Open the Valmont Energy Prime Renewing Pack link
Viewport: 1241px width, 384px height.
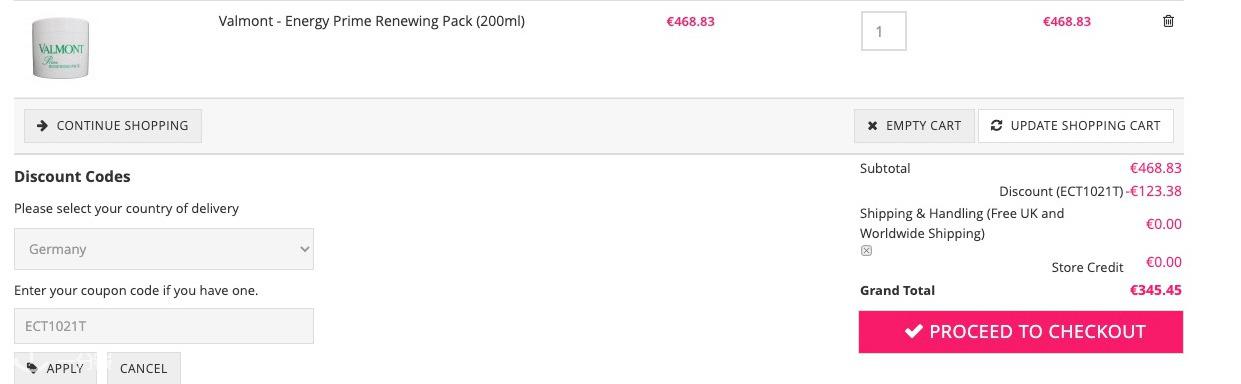coord(372,21)
